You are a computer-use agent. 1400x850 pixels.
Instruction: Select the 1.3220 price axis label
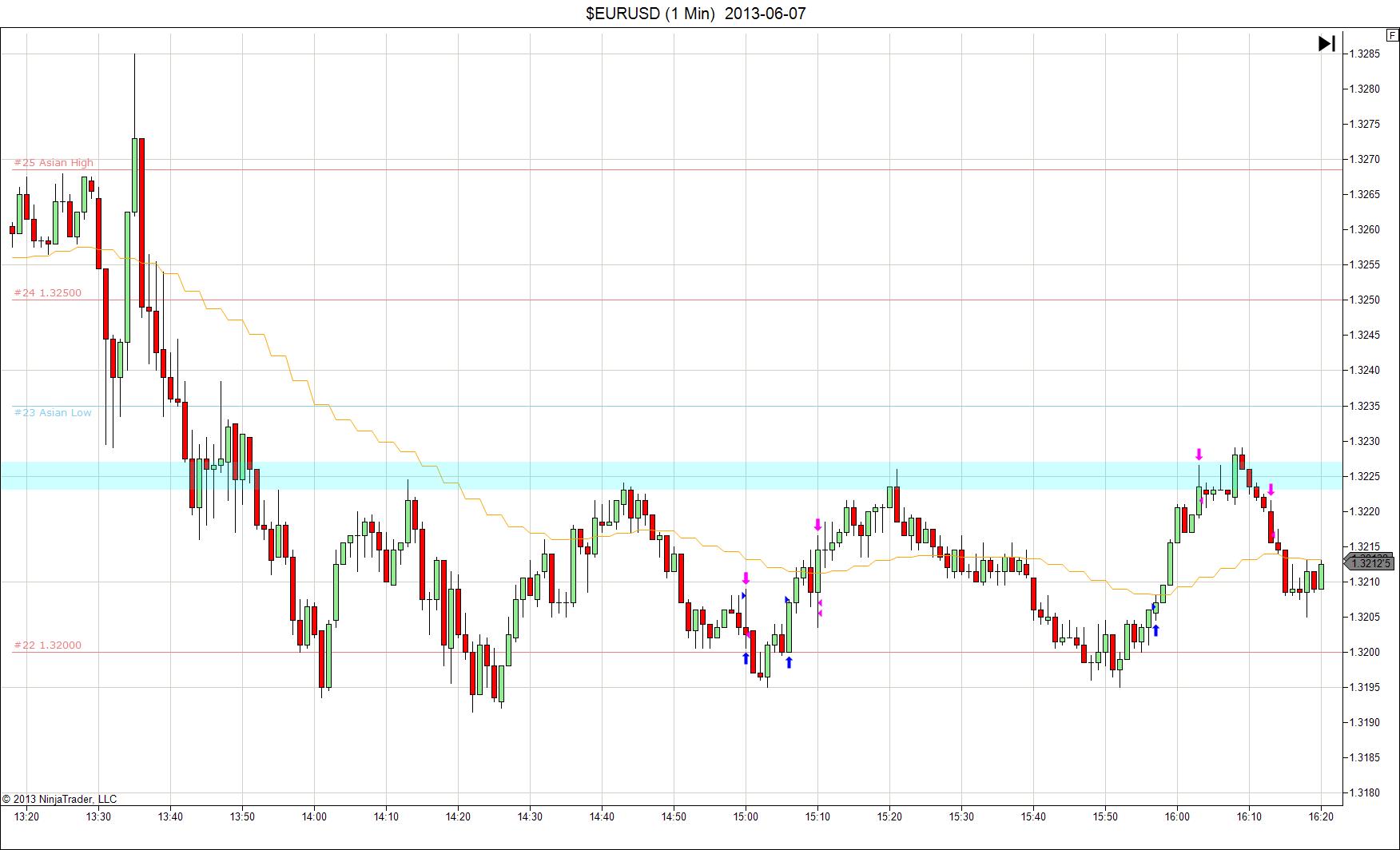[1364, 512]
